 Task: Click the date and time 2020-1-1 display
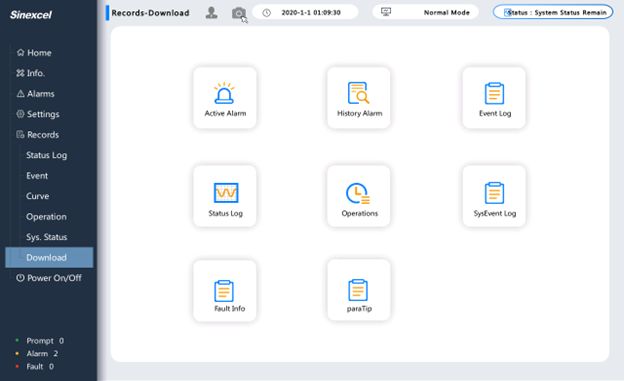pos(305,12)
